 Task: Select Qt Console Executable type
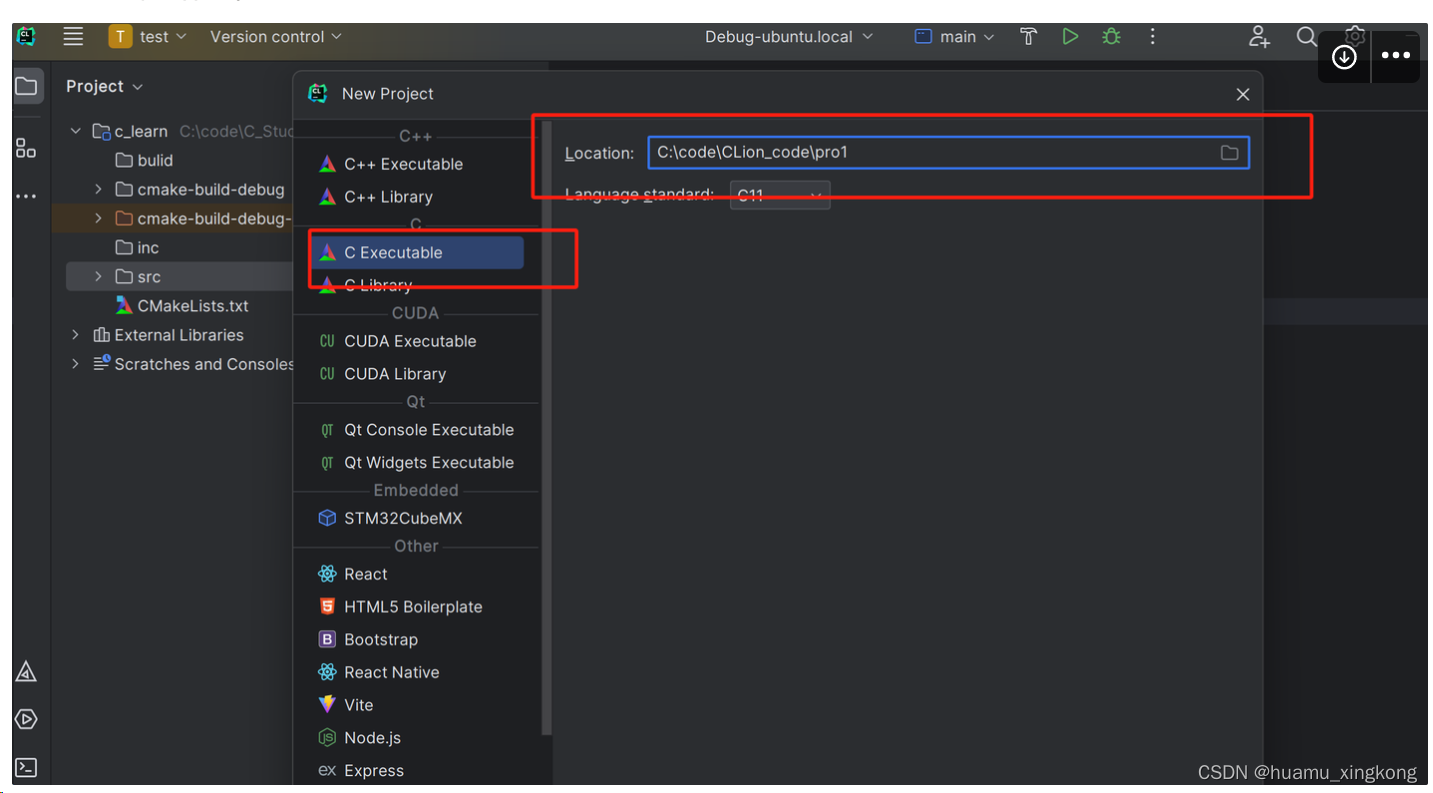click(417, 430)
